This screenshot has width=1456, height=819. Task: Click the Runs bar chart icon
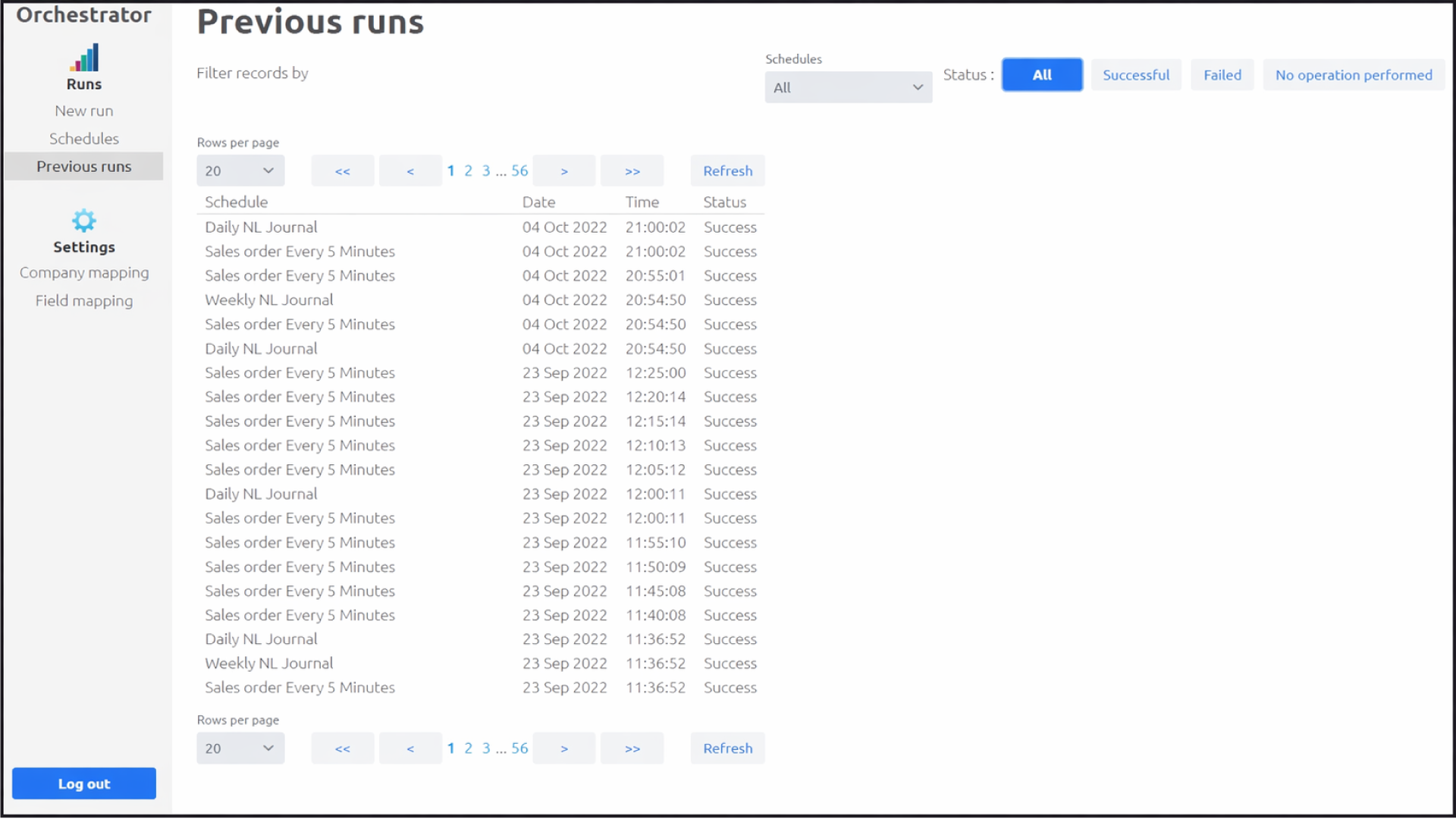pos(84,58)
